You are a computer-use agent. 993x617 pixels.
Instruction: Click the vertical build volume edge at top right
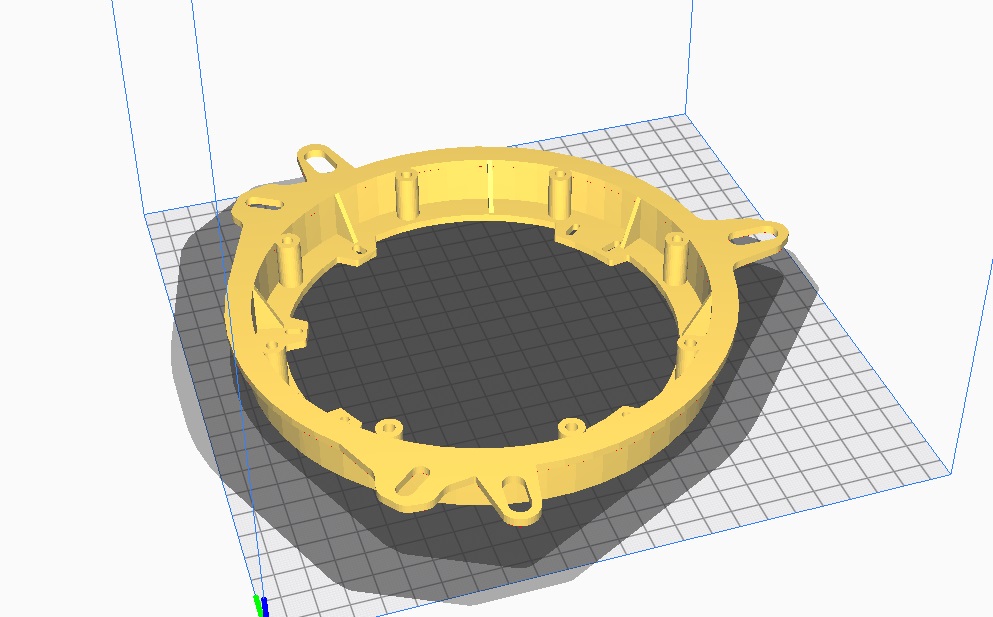(x=690, y=60)
